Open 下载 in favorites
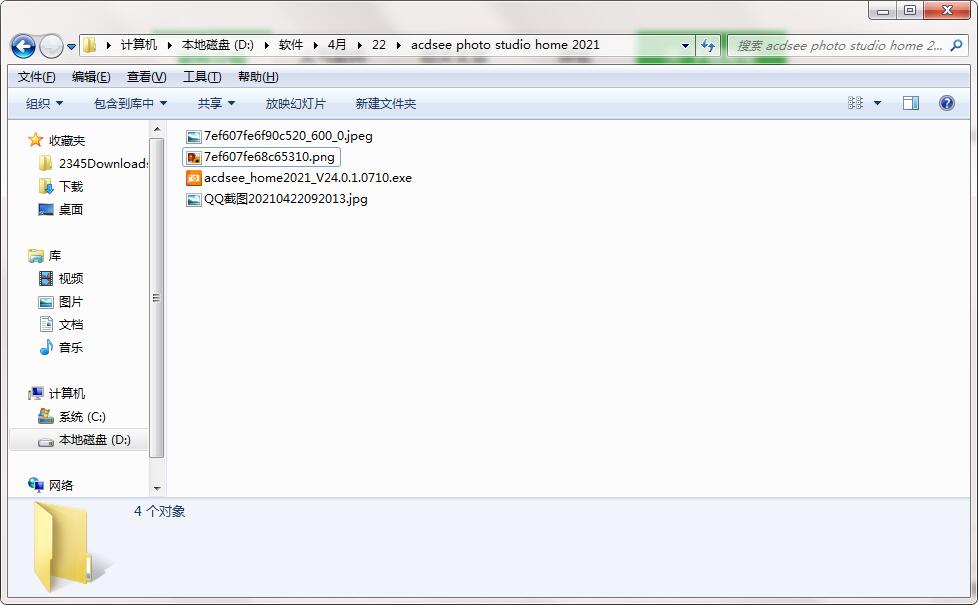This screenshot has height=605, width=978. tap(71, 186)
